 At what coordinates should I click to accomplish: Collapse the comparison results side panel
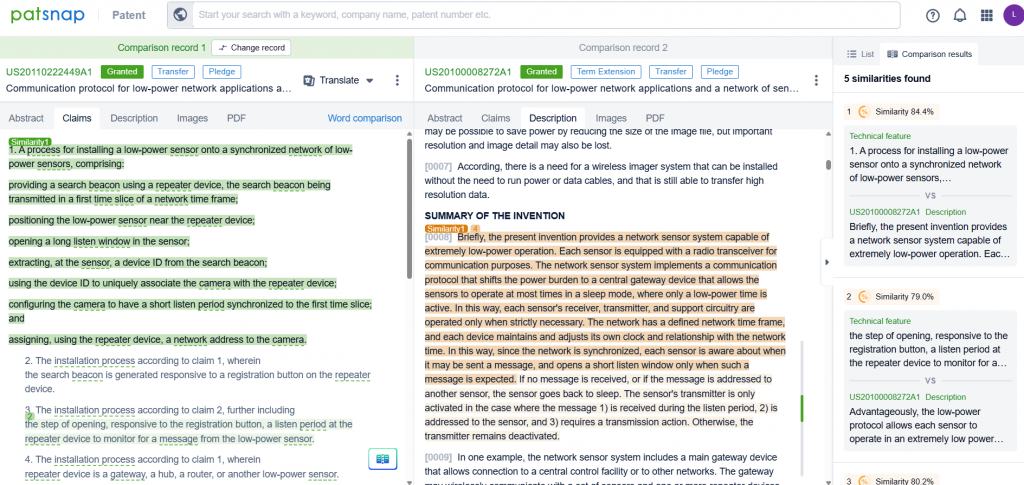click(x=826, y=262)
